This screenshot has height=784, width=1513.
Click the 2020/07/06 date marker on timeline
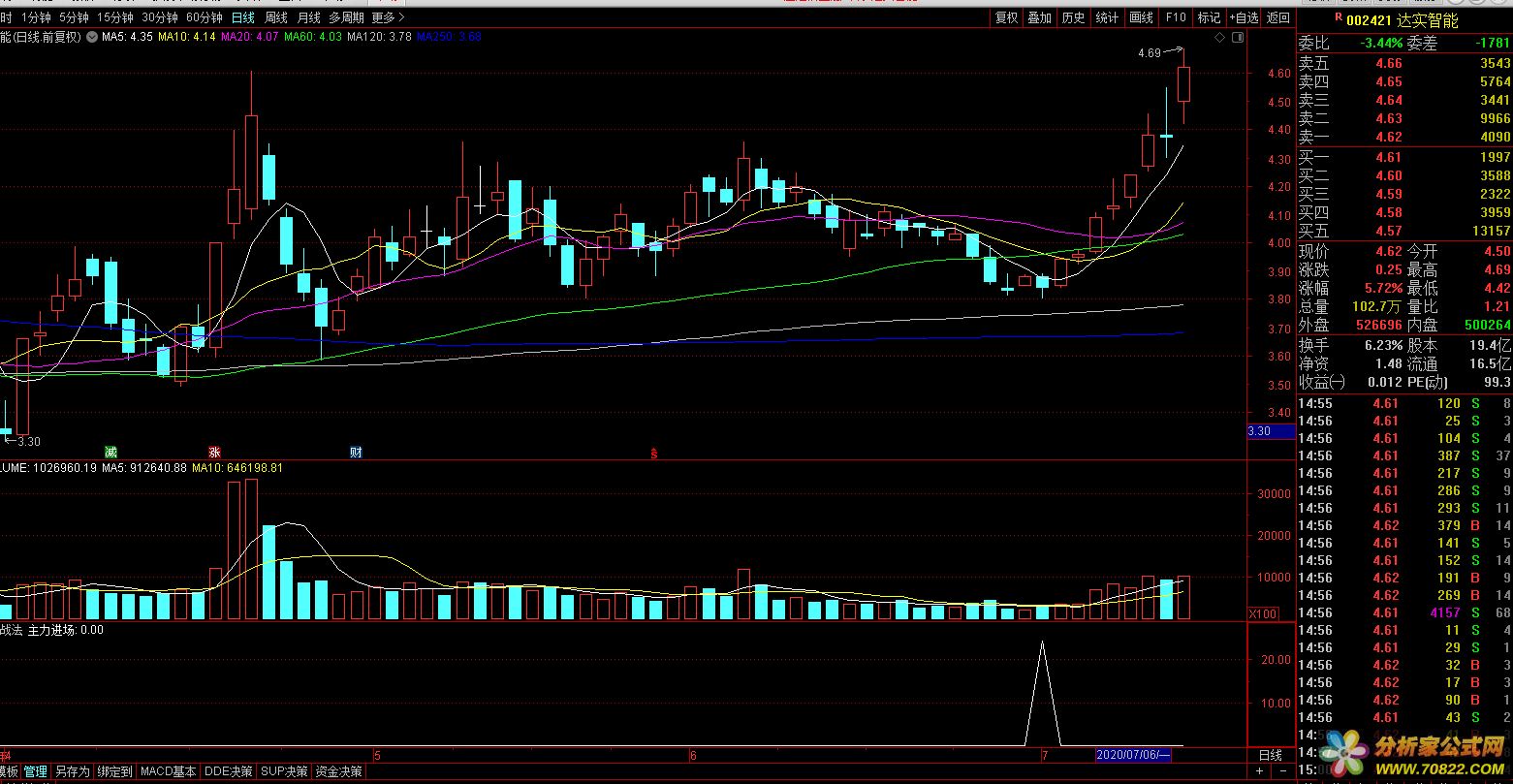tap(1134, 755)
